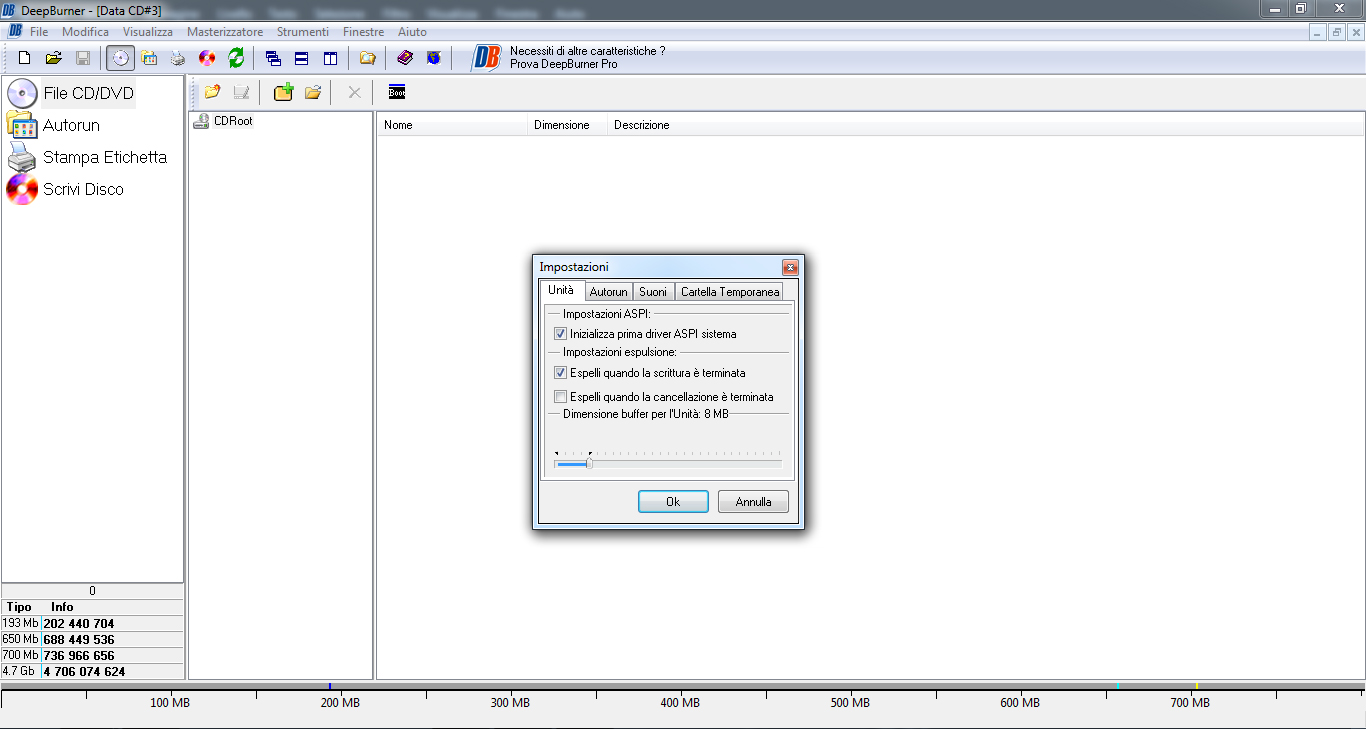This screenshot has height=729, width=1366.
Task: Uncheck Inizializza prima driver ASPI sistema
Action: 560,334
